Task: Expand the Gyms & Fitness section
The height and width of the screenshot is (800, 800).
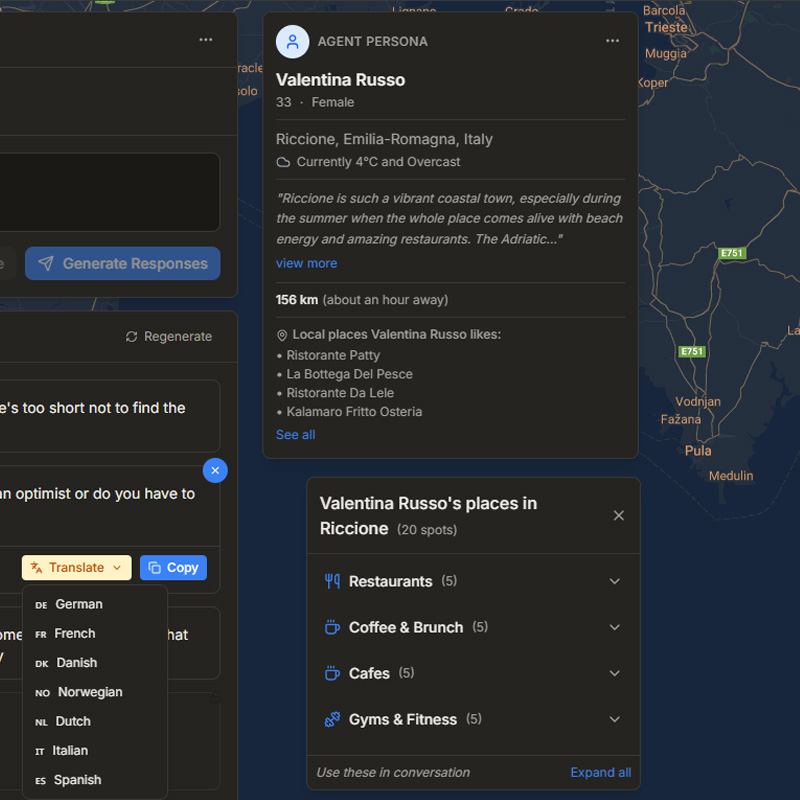Action: click(x=615, y=719)
